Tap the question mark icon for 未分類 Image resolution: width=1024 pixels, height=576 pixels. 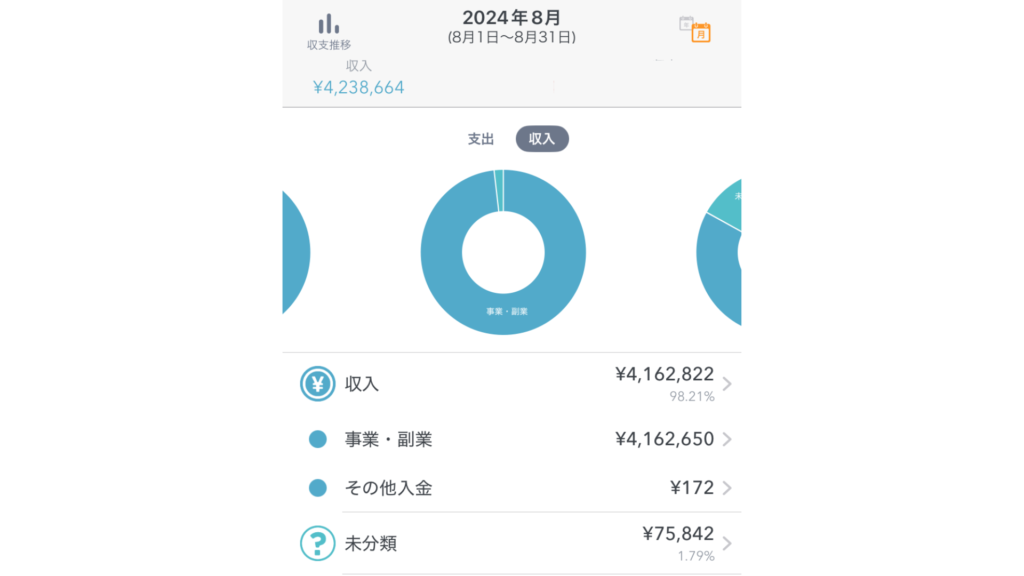click(x=317, y=543)
